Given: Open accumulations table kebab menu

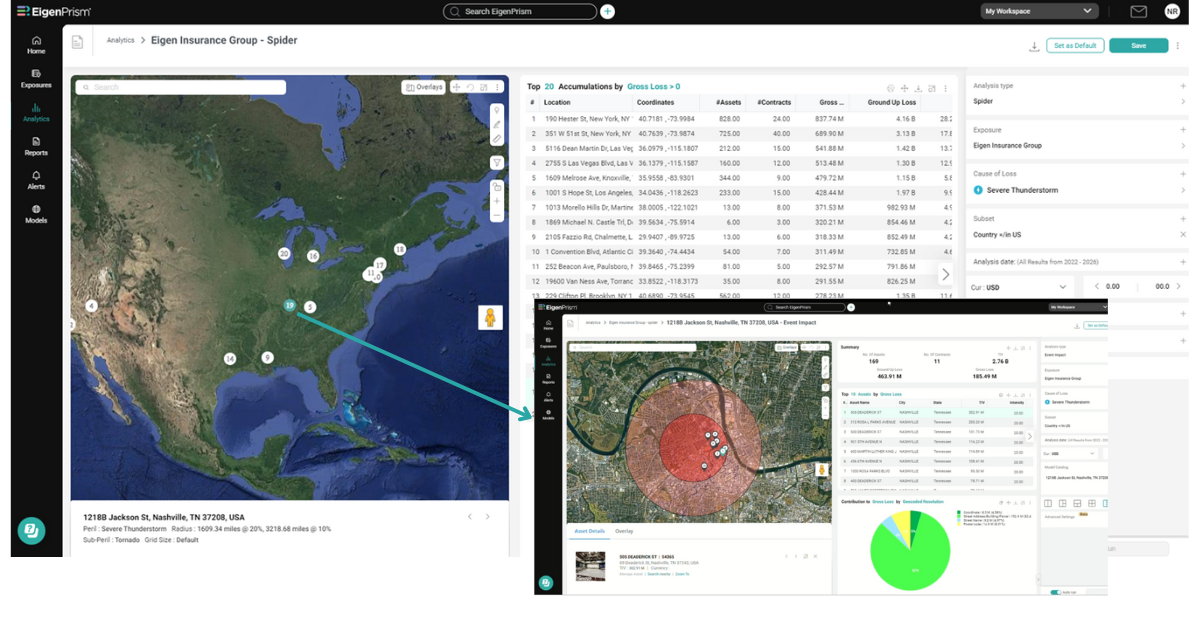Looking at the screenshot, I should click(944, 88).
